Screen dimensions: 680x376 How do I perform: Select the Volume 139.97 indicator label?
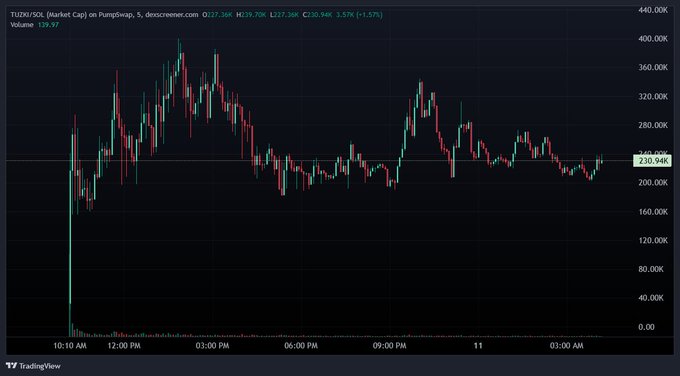click(x=35, y=25)
